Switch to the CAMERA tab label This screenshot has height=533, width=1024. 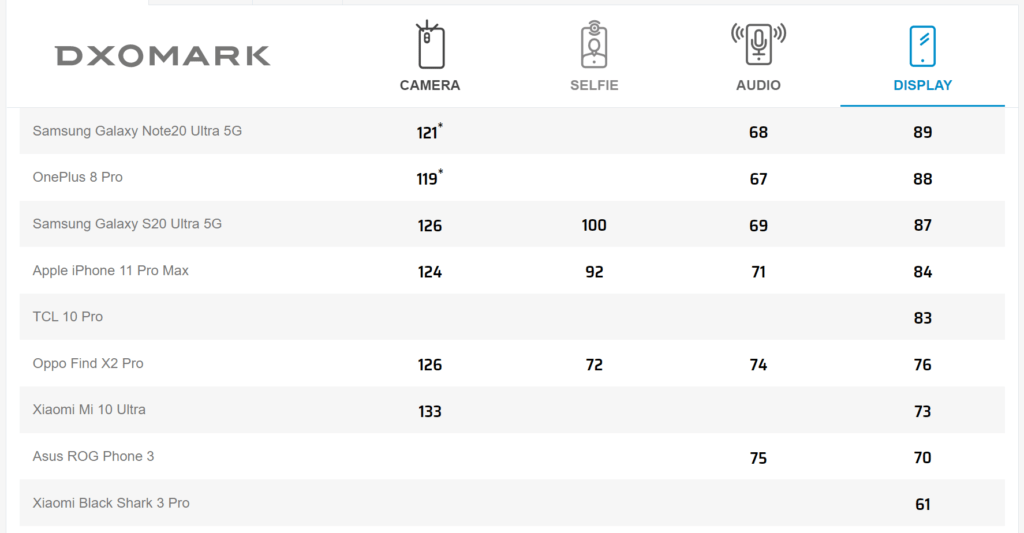[430, 85]
